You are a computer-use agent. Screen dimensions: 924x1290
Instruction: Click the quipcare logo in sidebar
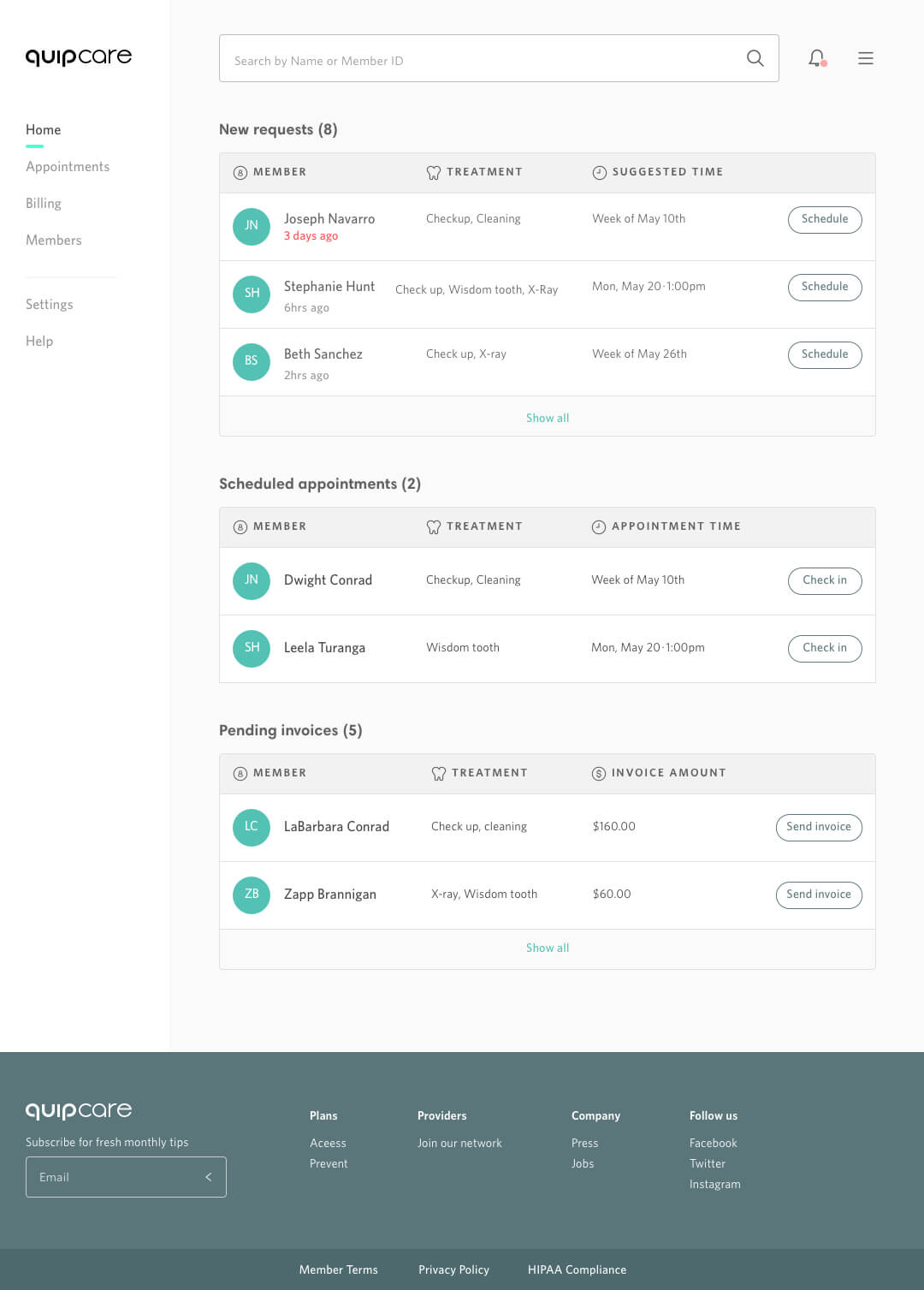pos(79,56)
